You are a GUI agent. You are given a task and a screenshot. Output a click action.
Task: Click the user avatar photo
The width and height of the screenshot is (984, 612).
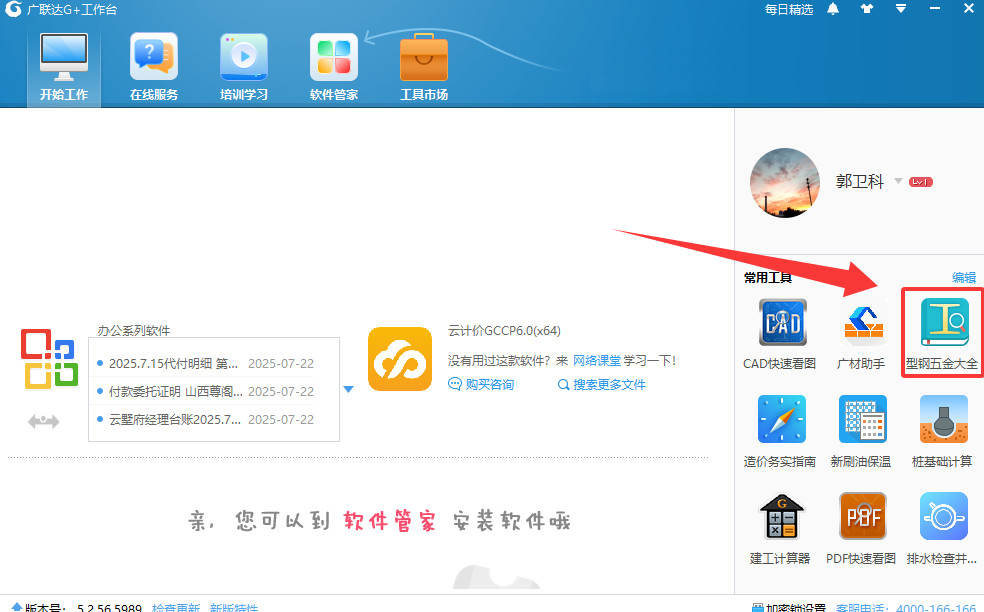[x=784, y=183]
